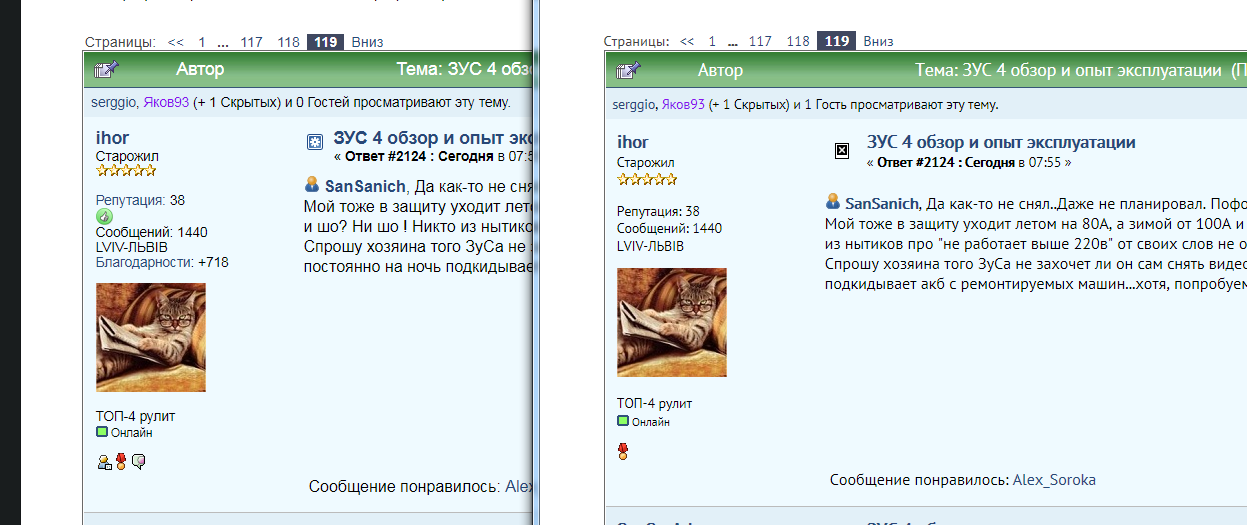Image resolution: width=1247 pixels, height=526 pixels.
Task: Jump to first page with left '<<' link
Action: point(176,42)
